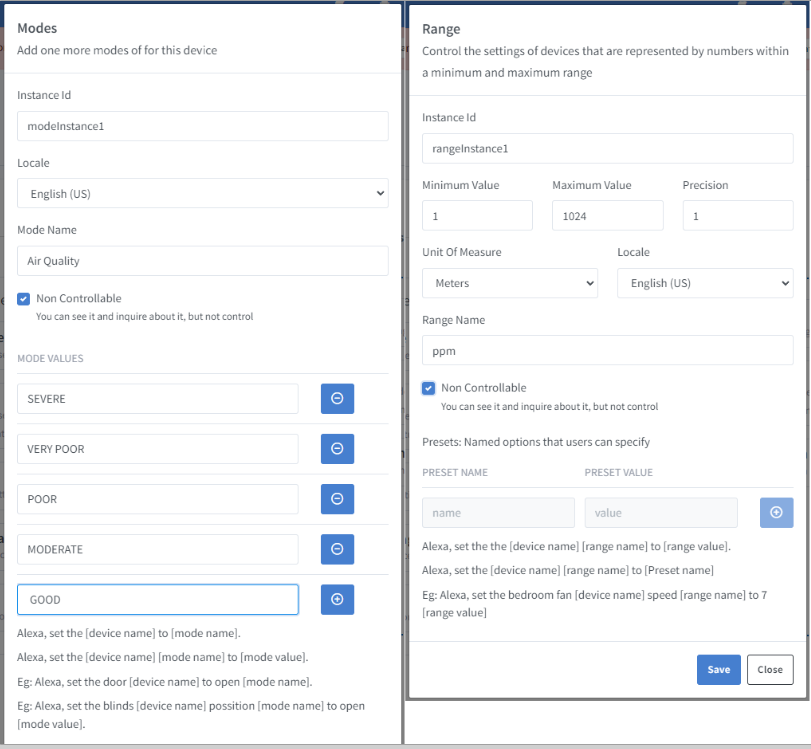Add a new preset in the Range dialog
The height and width of the screenshot is (749, 811).
coord(776,512)
